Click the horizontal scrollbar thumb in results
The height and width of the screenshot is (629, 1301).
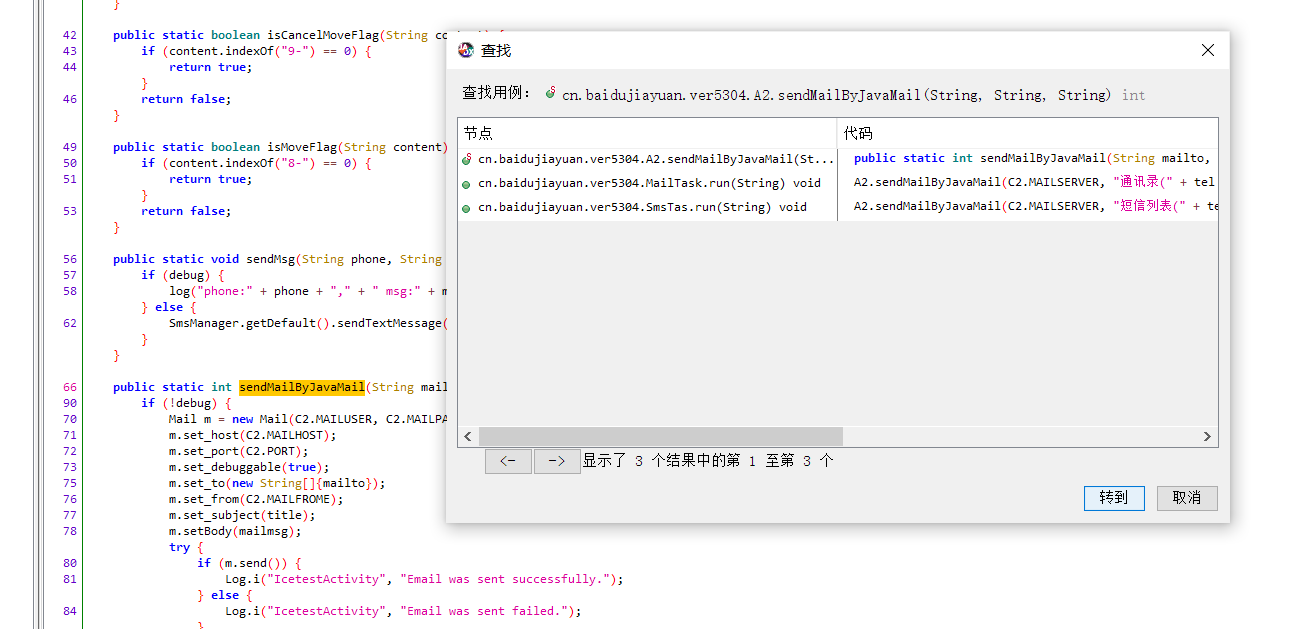click(660, 437)
